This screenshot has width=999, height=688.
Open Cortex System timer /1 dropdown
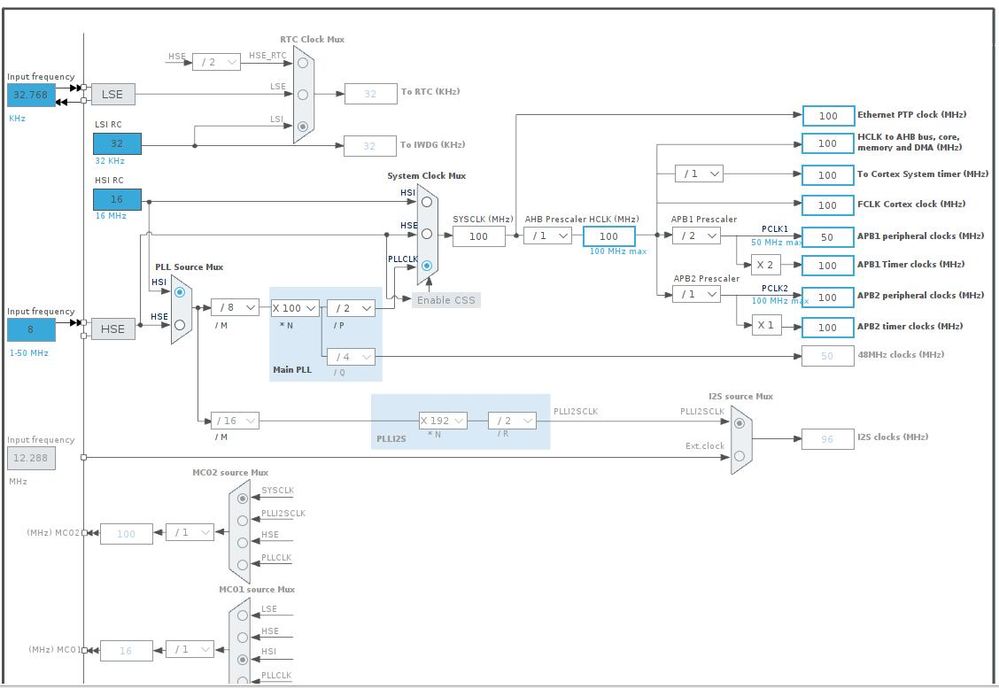pos(699,173)
